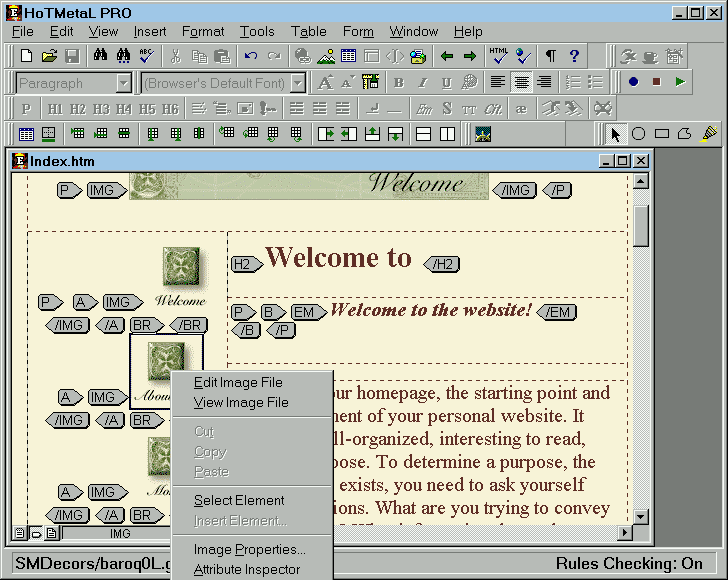Click the closing /EM tag marker
This screenshot has height=580, width=728.
pos(557,312)
